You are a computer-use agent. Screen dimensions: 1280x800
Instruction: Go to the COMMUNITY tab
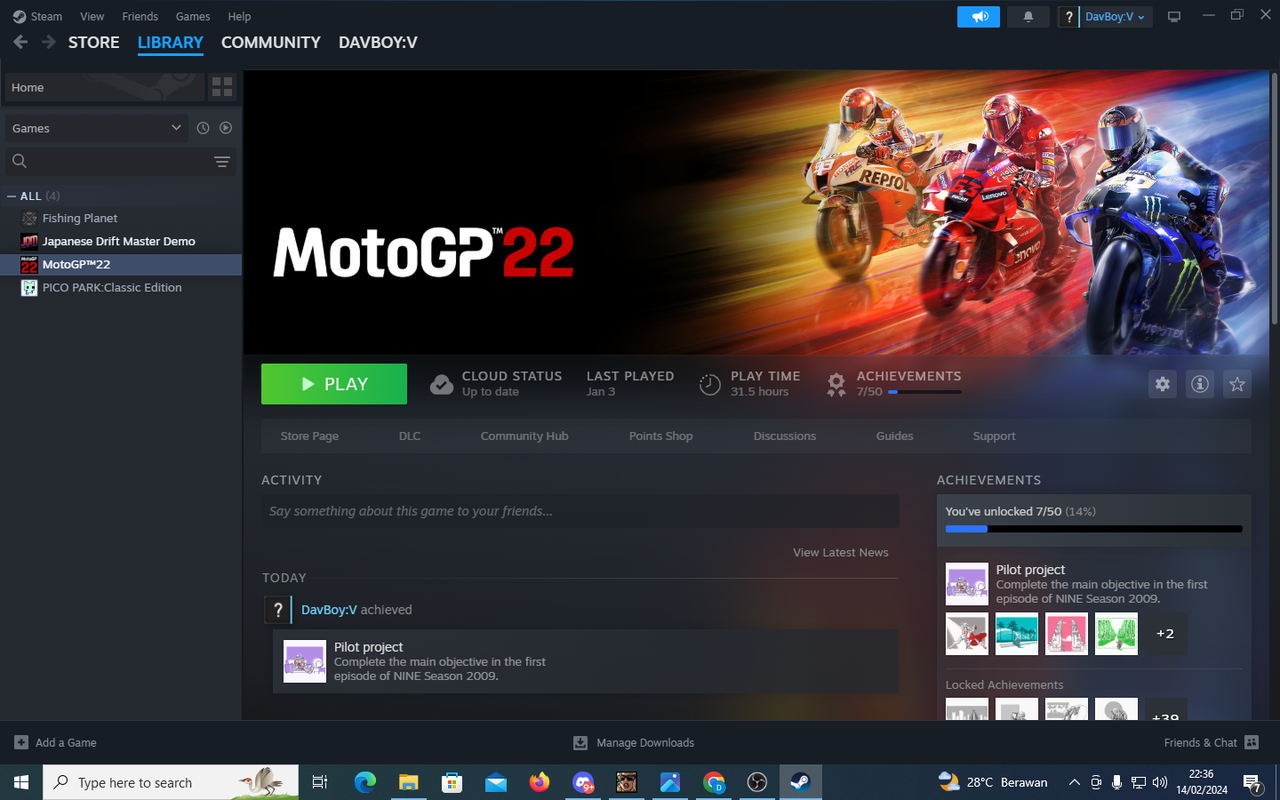click(271, 42)
